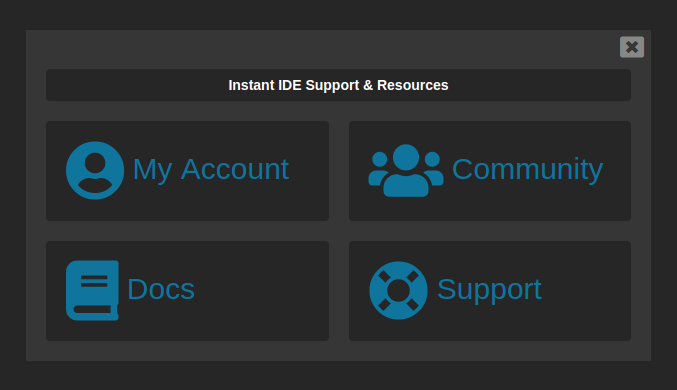Click the Docs book icon
The width and height of the screenshot is (677, 390).
pyautogui.click(x=92, y=290)
